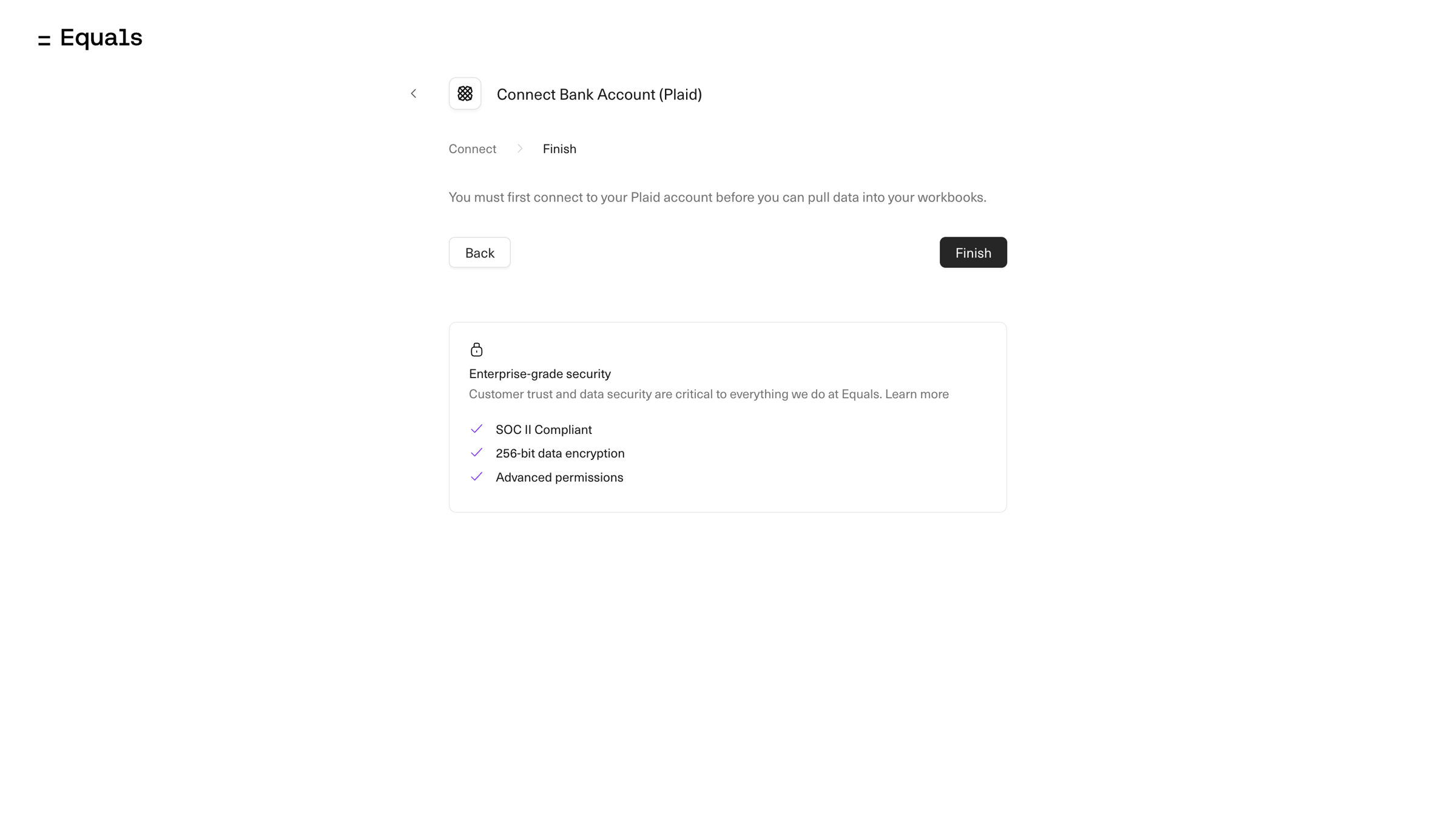Click the 256-bit data encryption text
The height and width of the screenshot is (837, 1456).
(x=560, y=453)
